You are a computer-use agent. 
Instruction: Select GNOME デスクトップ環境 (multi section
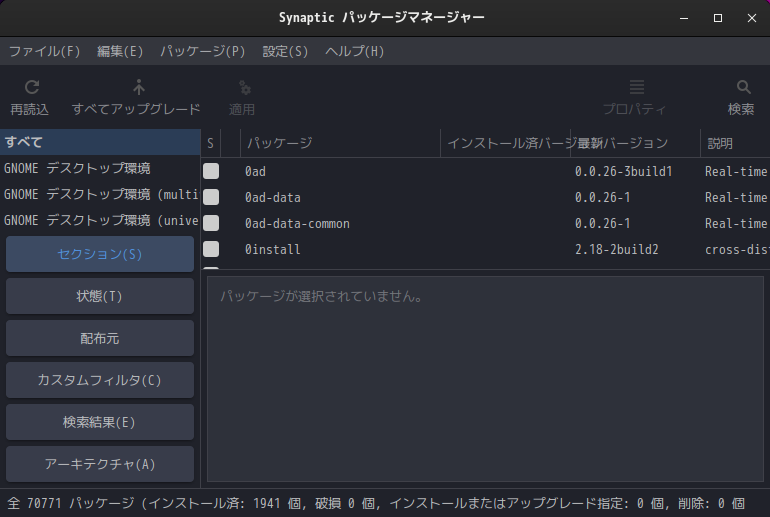point(100,194)
